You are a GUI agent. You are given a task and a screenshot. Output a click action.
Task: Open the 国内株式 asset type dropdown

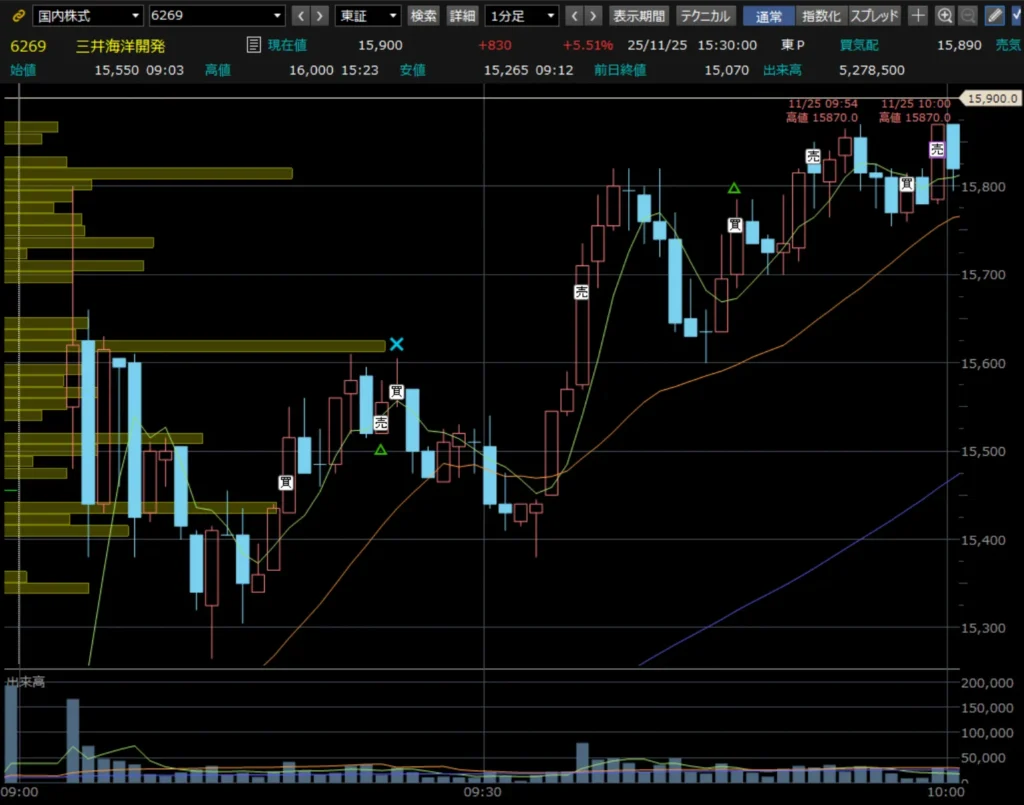point(87,16)
